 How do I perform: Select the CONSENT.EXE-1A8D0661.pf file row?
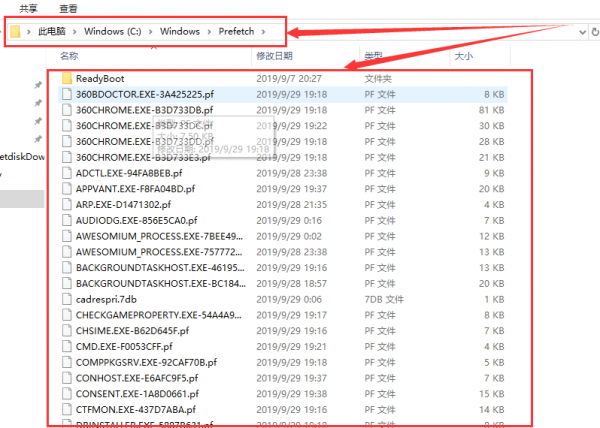coord(283,394)
